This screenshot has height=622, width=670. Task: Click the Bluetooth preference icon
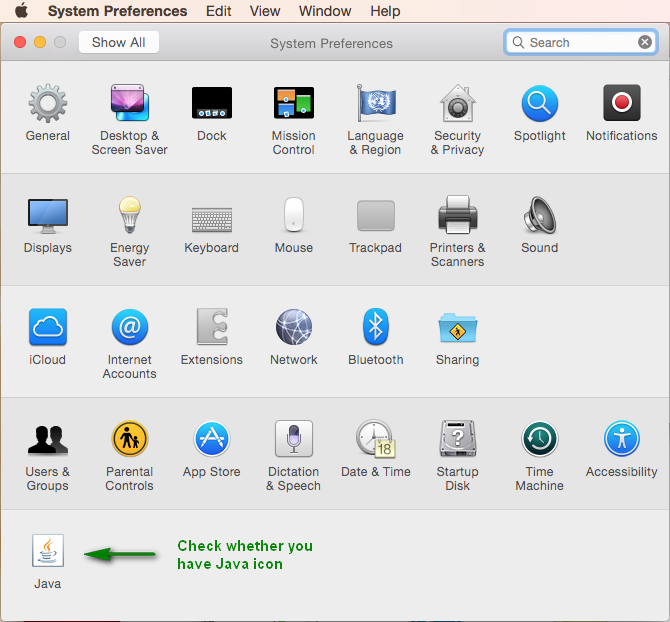(375, 328)
